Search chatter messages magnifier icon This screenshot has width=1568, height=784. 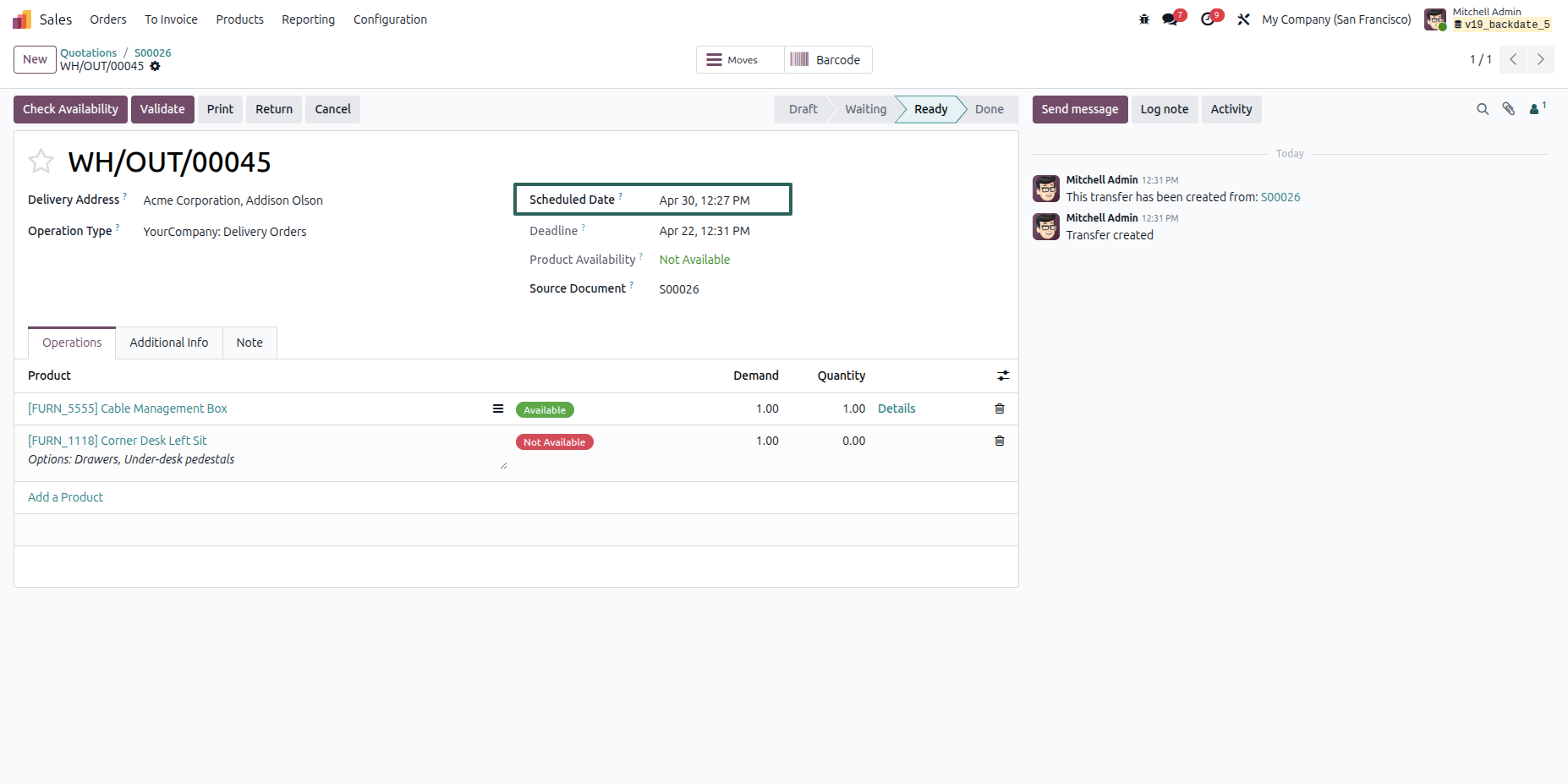[1483, 109]
